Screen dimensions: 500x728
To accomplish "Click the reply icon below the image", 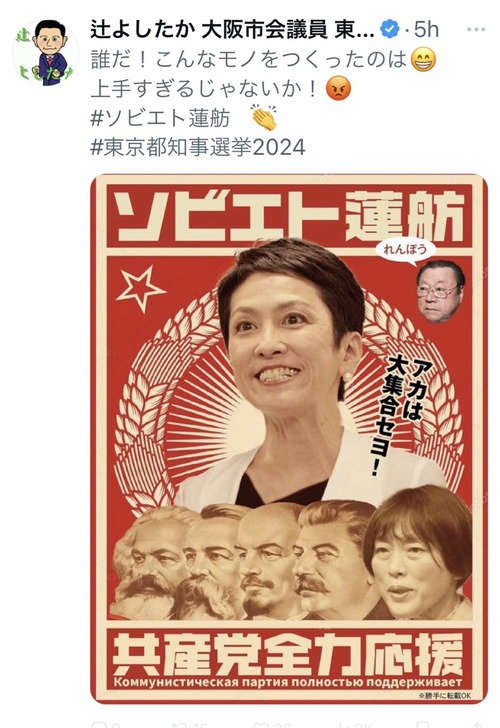I will (x=99, y=724).
